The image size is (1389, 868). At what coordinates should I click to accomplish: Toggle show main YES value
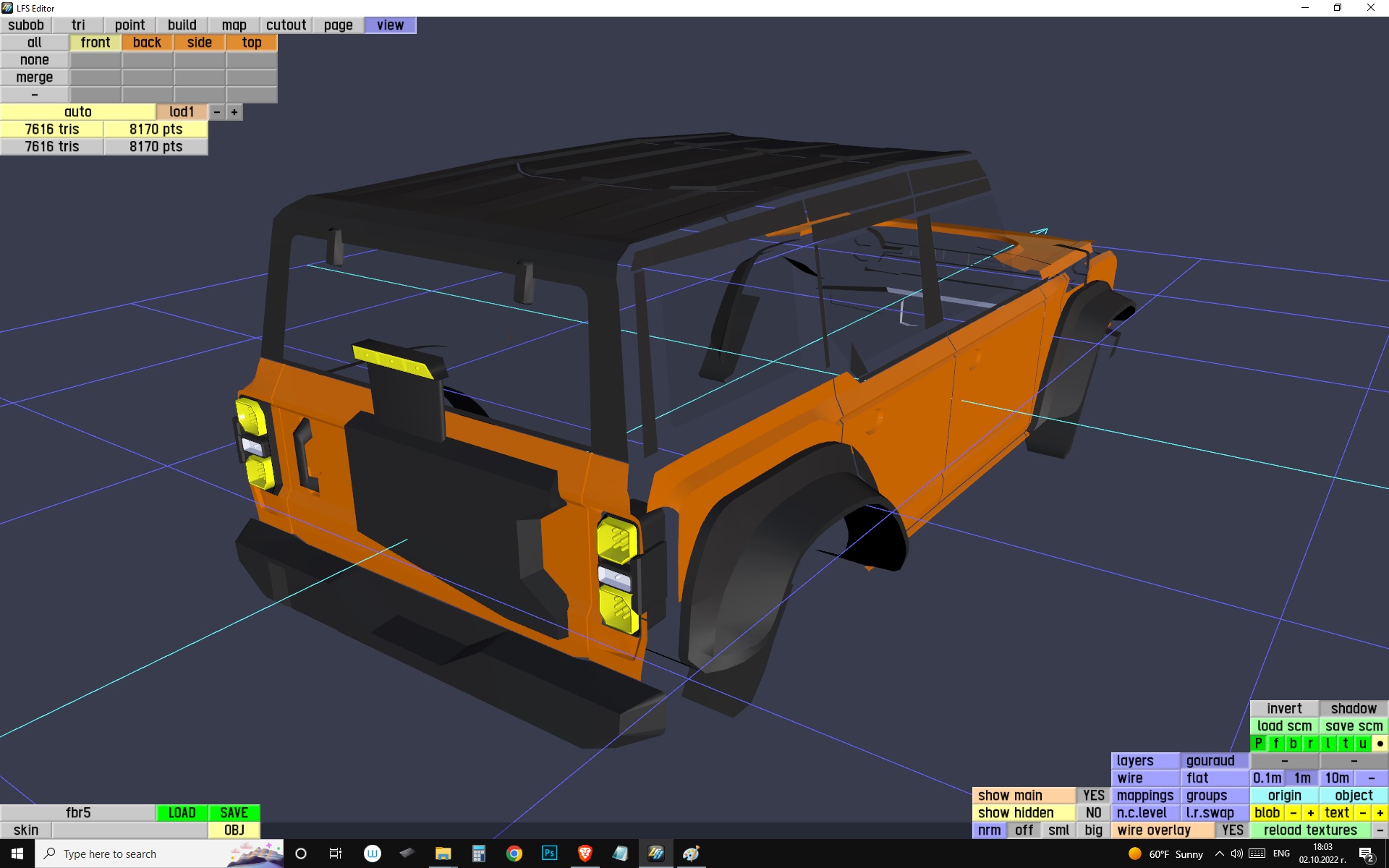1093,796
